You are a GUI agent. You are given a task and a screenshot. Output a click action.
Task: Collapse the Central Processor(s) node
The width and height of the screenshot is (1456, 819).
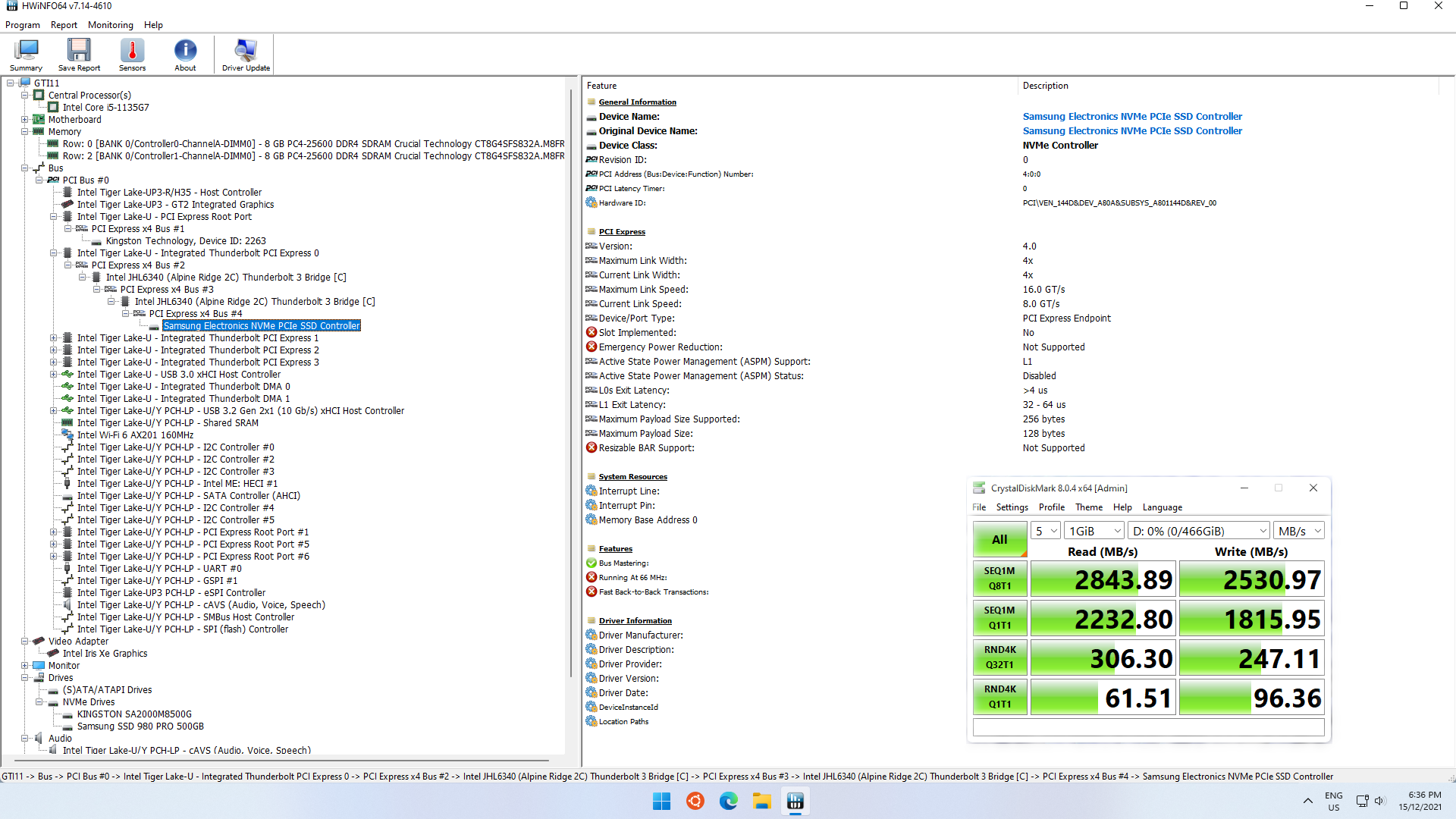pyautogui.click(x=24, y=95)
